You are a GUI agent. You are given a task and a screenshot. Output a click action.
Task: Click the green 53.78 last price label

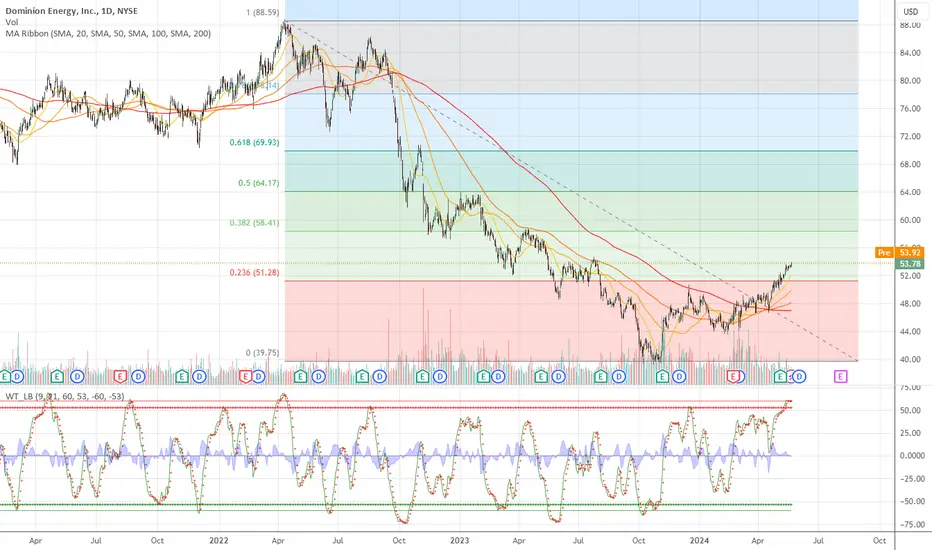pyautogui.click(x=910, y=263)
